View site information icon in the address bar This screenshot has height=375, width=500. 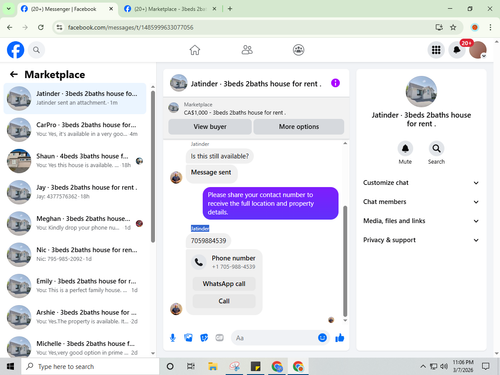click(59, 27)
